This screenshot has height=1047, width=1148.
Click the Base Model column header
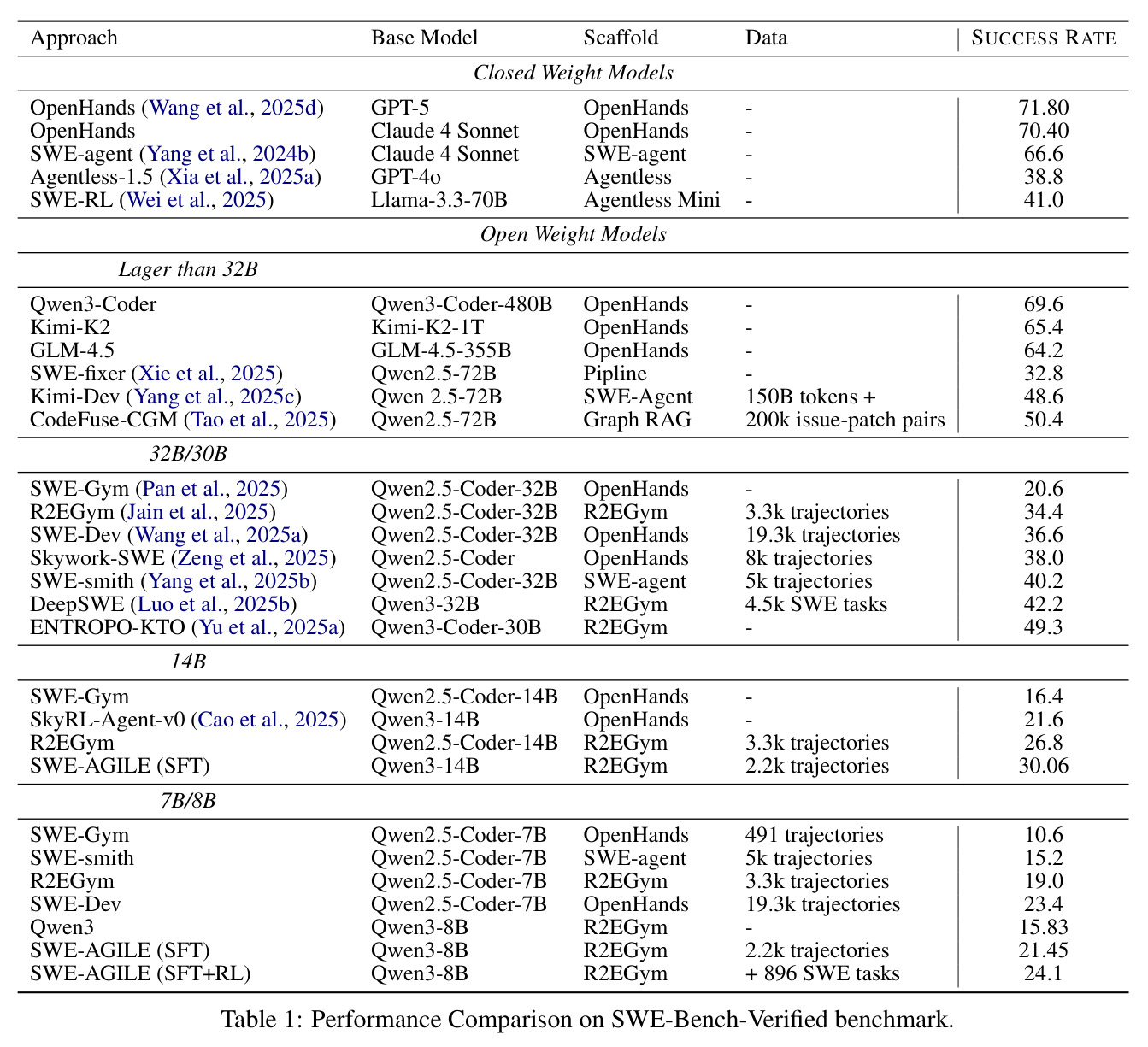[x=425, y=38]
